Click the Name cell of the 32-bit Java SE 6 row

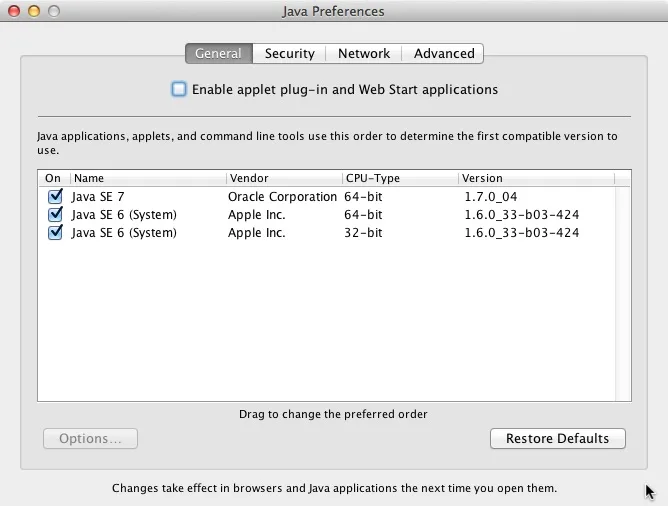coord(124,233)
